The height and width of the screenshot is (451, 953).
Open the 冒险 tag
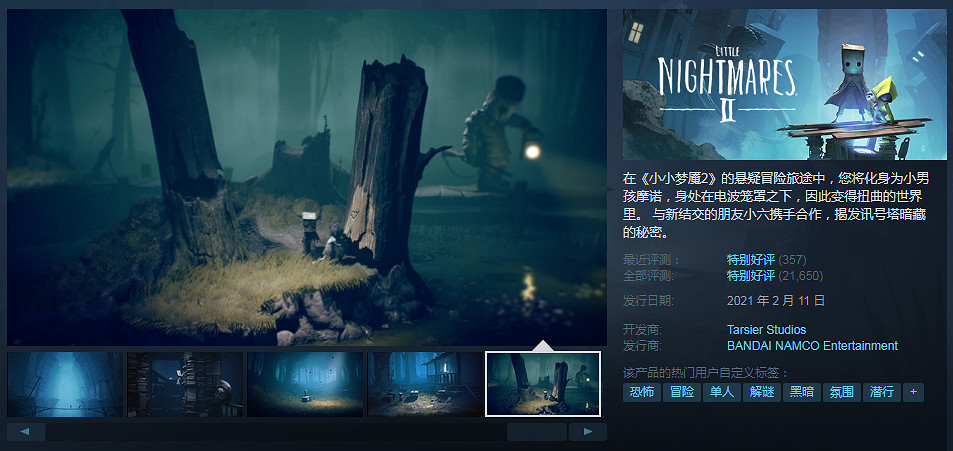click(x=682, y=392)
